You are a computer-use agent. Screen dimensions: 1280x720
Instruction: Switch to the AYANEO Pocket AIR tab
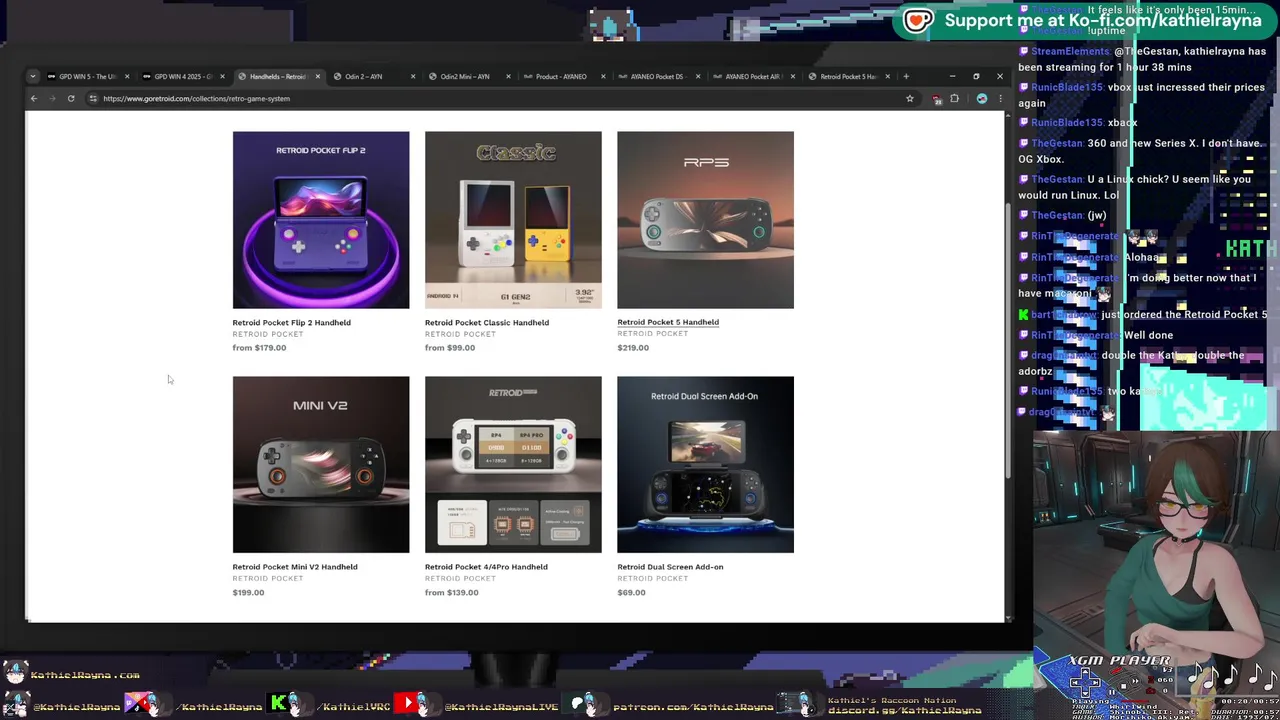[x=752, y=76]
